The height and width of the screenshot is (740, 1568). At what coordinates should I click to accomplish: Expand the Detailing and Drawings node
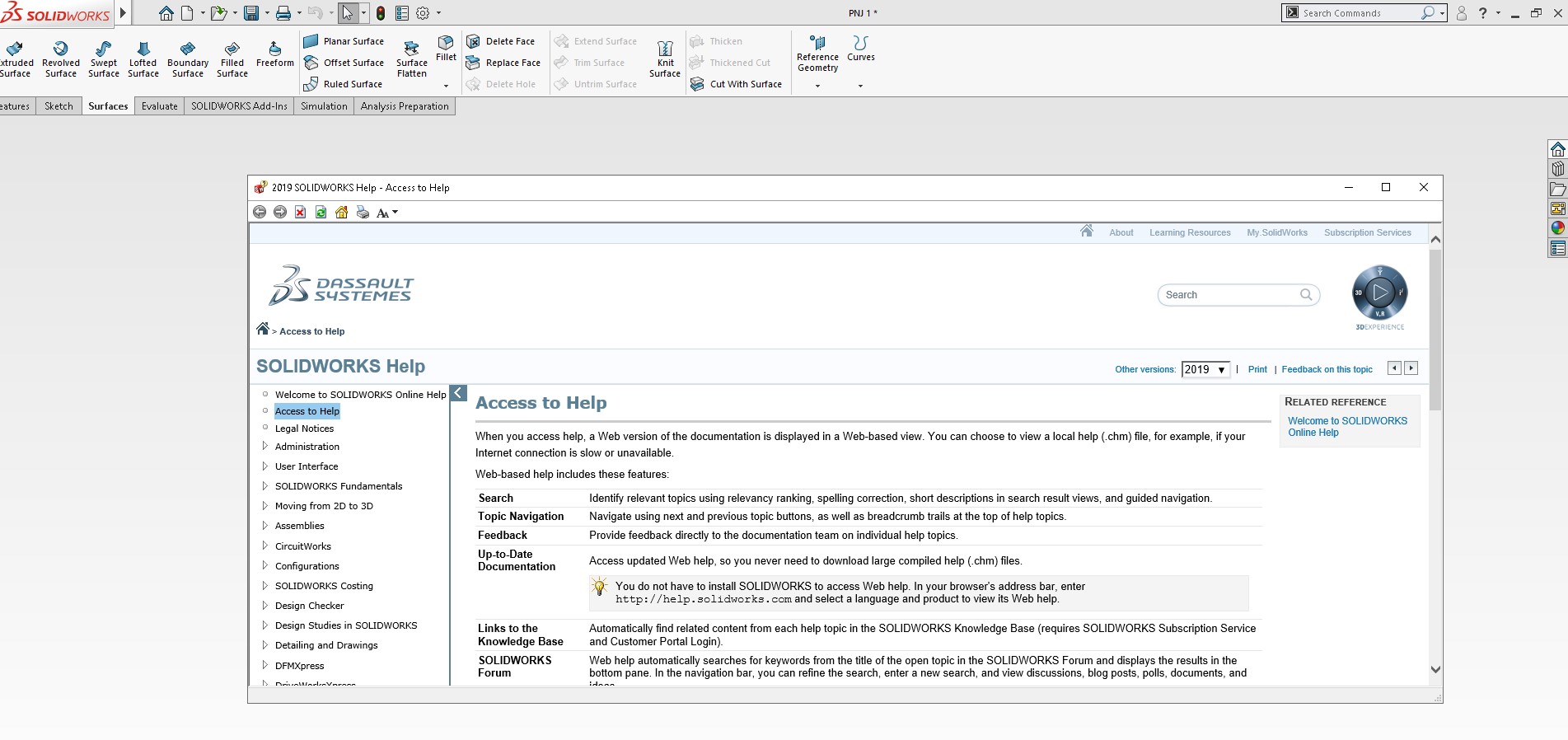tap(264, 644)
